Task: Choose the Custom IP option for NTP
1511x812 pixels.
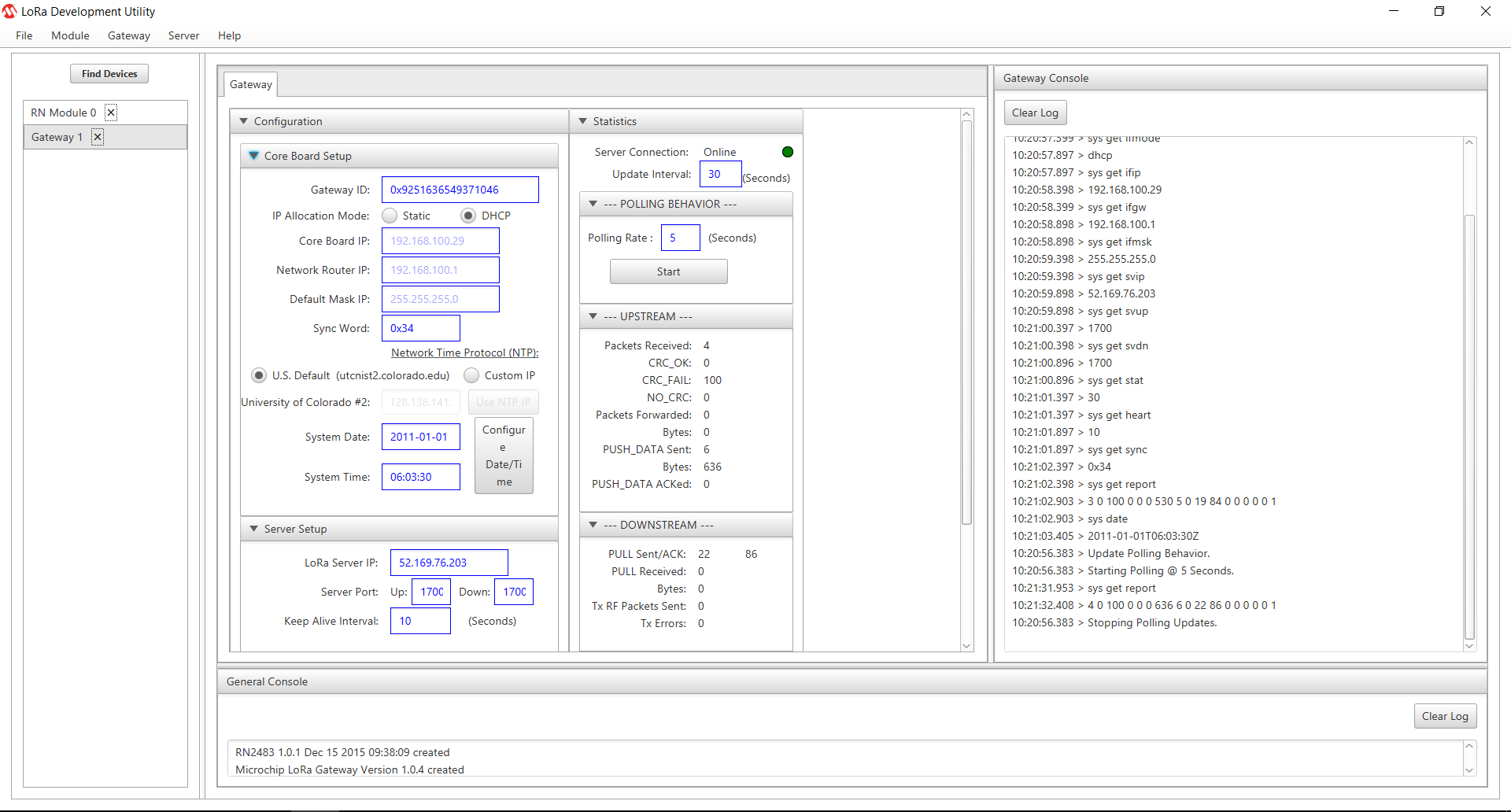Action: (471, 375)
